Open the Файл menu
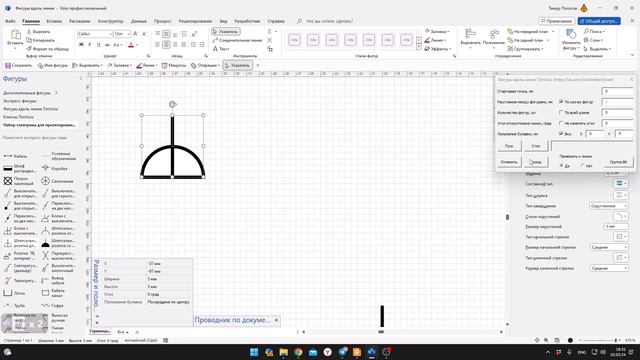This screenshot has height=360, width=640. coord(10,21)
